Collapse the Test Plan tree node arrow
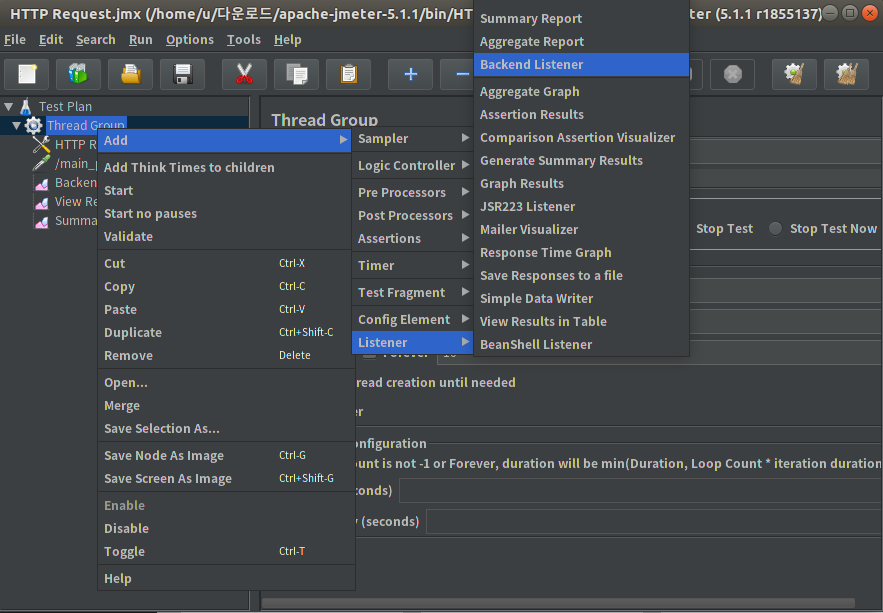 pyautogui.click(x=8, y=106)
